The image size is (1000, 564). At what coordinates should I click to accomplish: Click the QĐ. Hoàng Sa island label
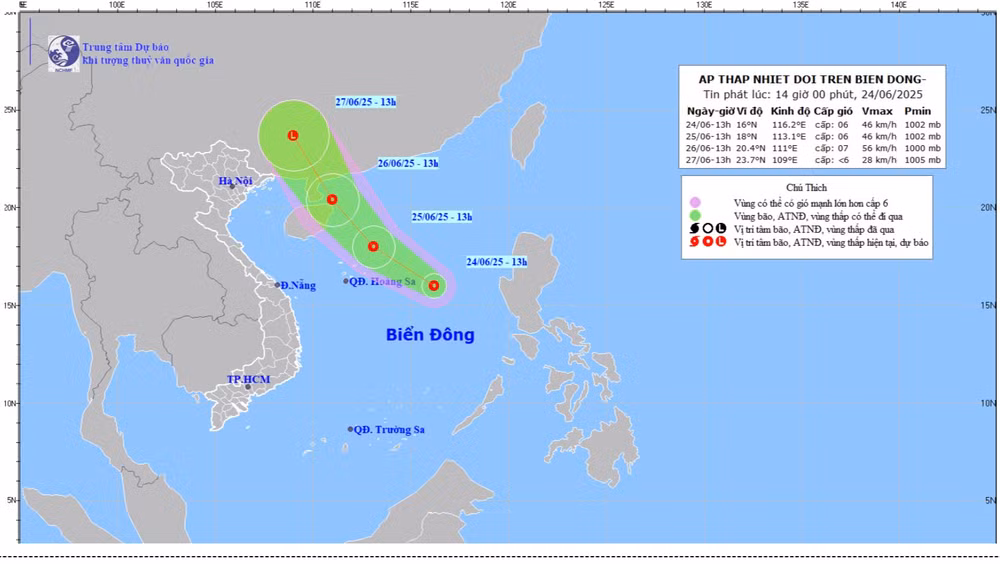point(384,282)
